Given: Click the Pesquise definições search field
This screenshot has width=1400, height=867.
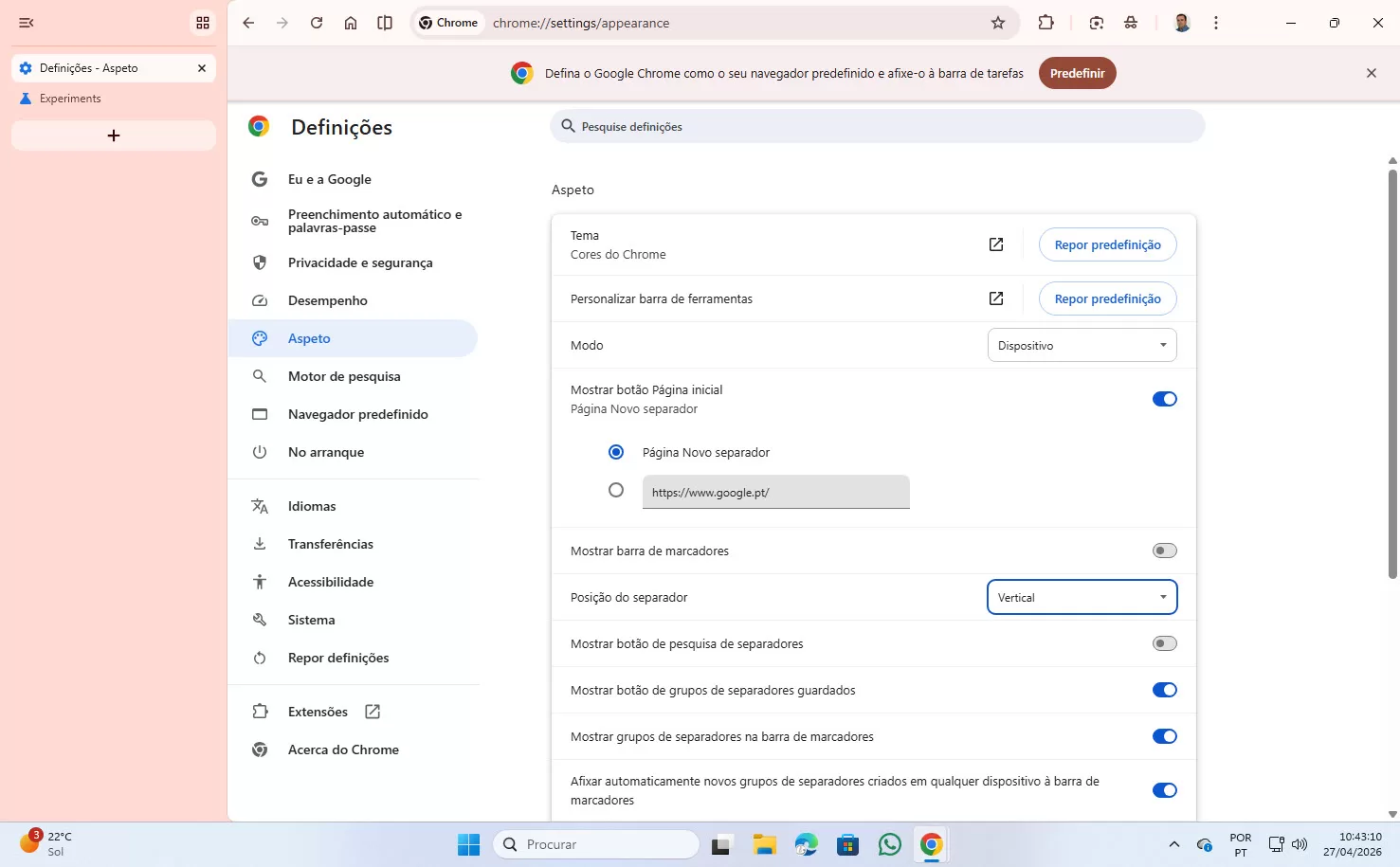Looking at the screenshot, I should click(x=877, y=126).
